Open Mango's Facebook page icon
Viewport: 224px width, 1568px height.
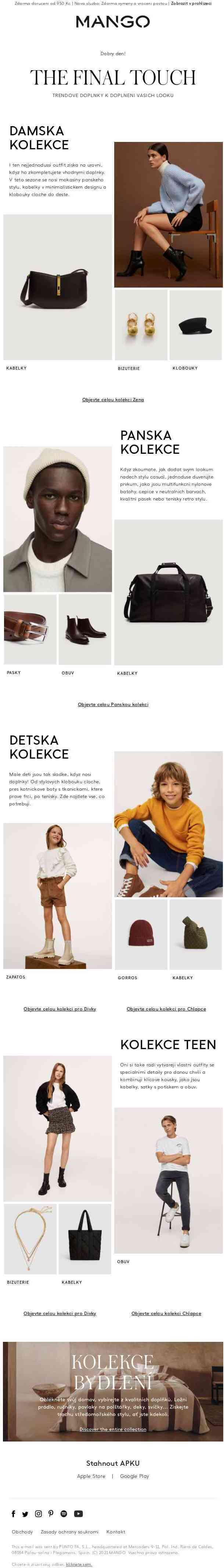tap(13, 1513)
